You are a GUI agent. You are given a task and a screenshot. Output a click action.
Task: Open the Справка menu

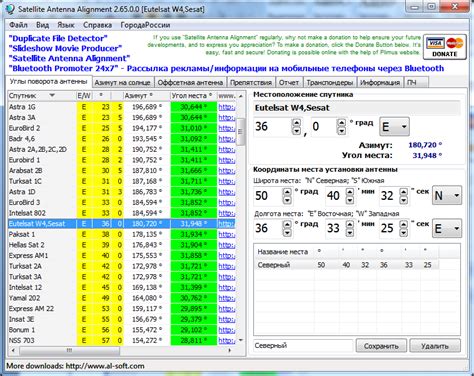coord(97,25)
